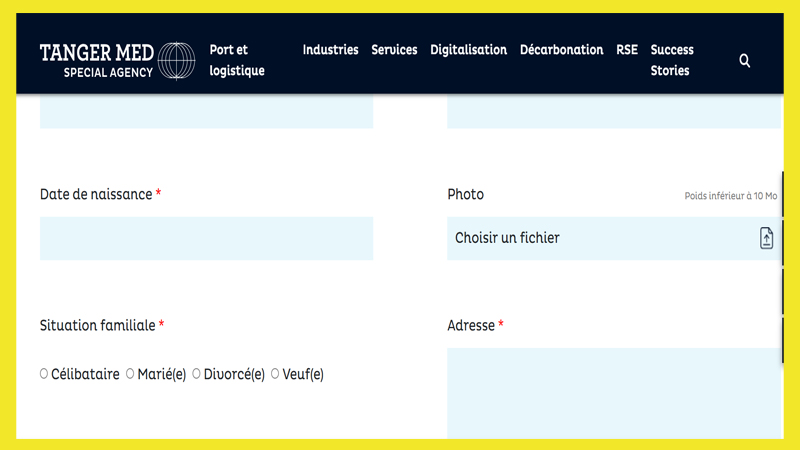Screen dimensions: 800x450
Task: Choose the Divorcé(e) radio option
Action: [x=196, y=374]
